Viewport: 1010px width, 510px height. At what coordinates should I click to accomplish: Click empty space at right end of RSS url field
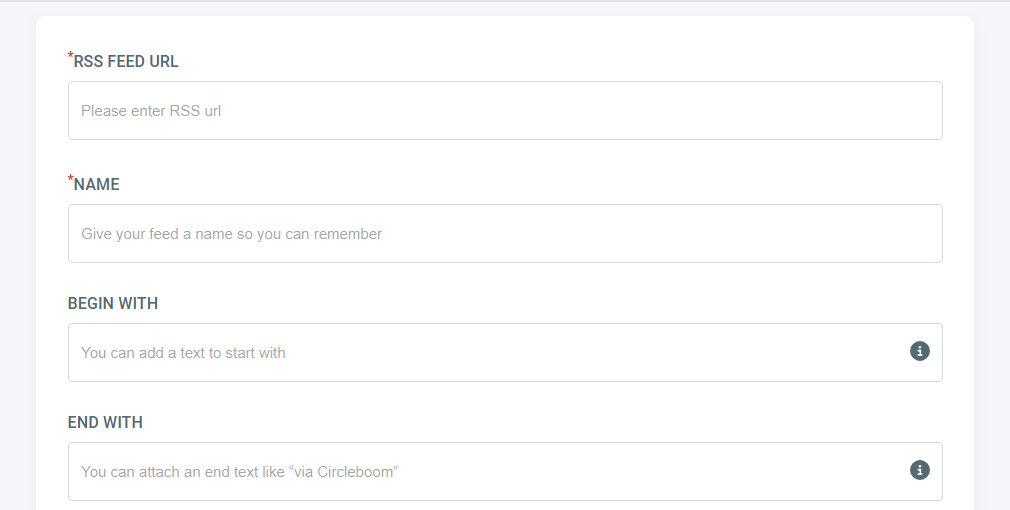tap(889, 111)
